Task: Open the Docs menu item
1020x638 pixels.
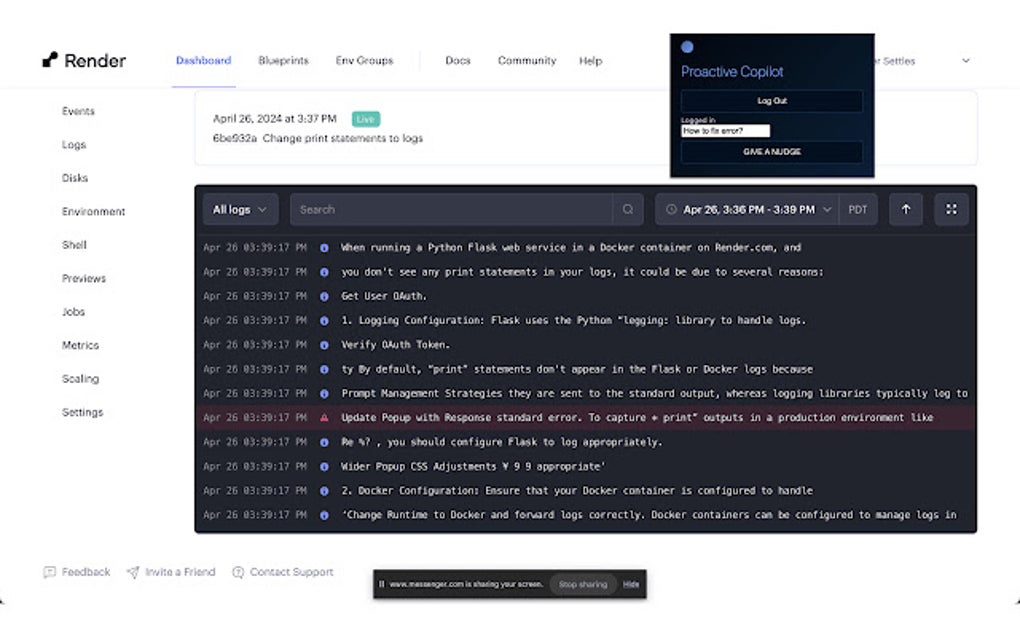Action: pyautogui.click(x=457, y=61)
